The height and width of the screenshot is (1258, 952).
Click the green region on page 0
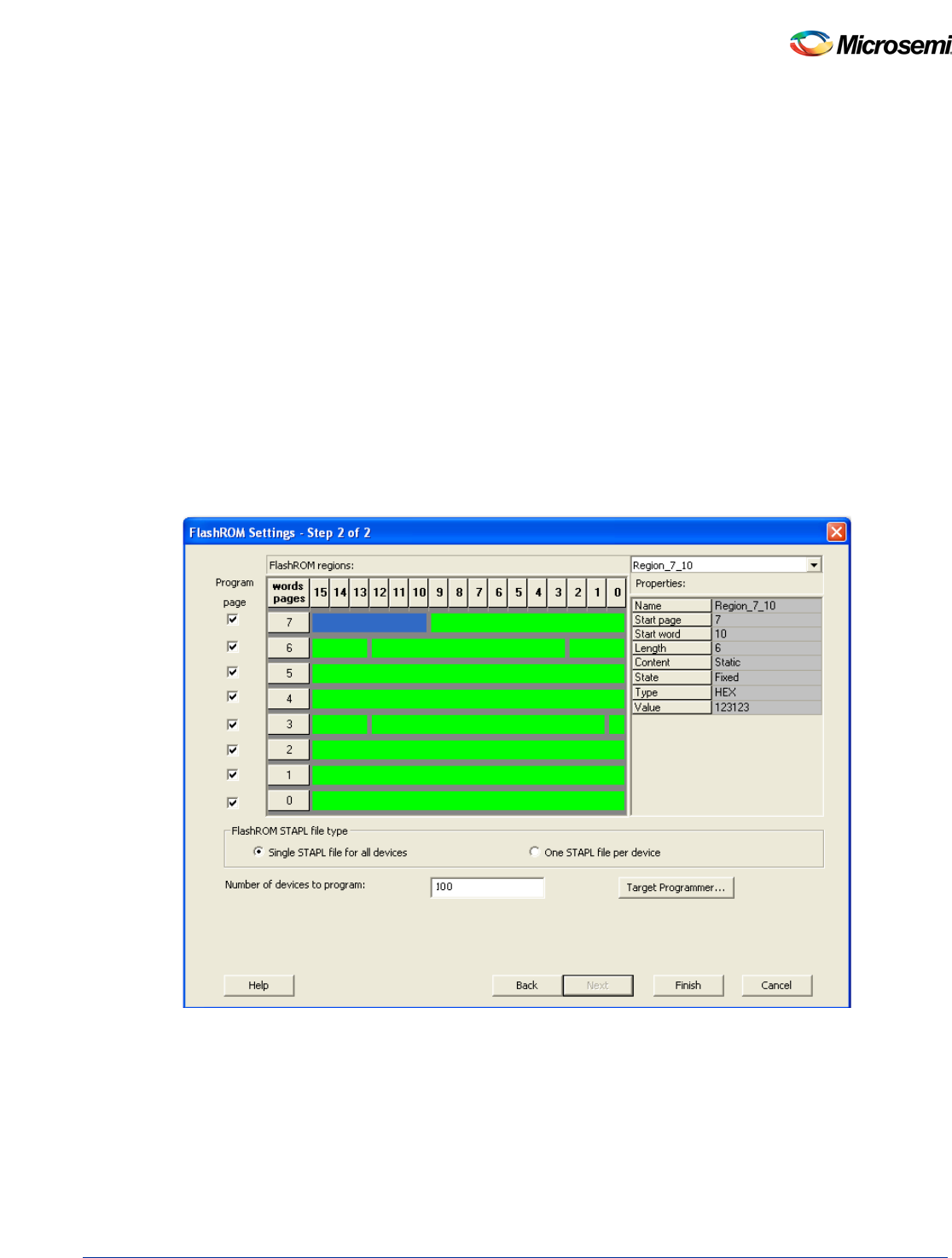pos(467,800)
